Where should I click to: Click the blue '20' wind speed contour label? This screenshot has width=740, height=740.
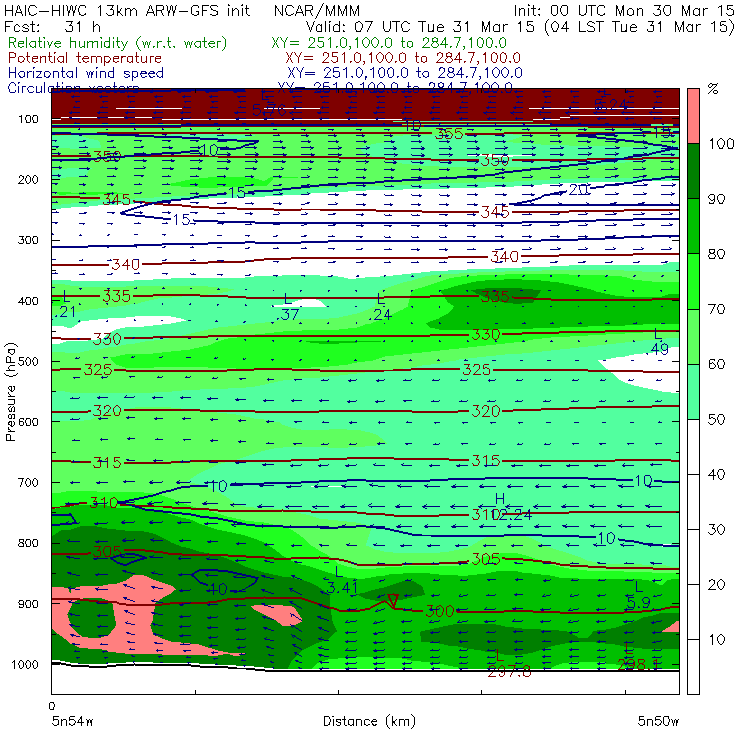pos(579,190)
